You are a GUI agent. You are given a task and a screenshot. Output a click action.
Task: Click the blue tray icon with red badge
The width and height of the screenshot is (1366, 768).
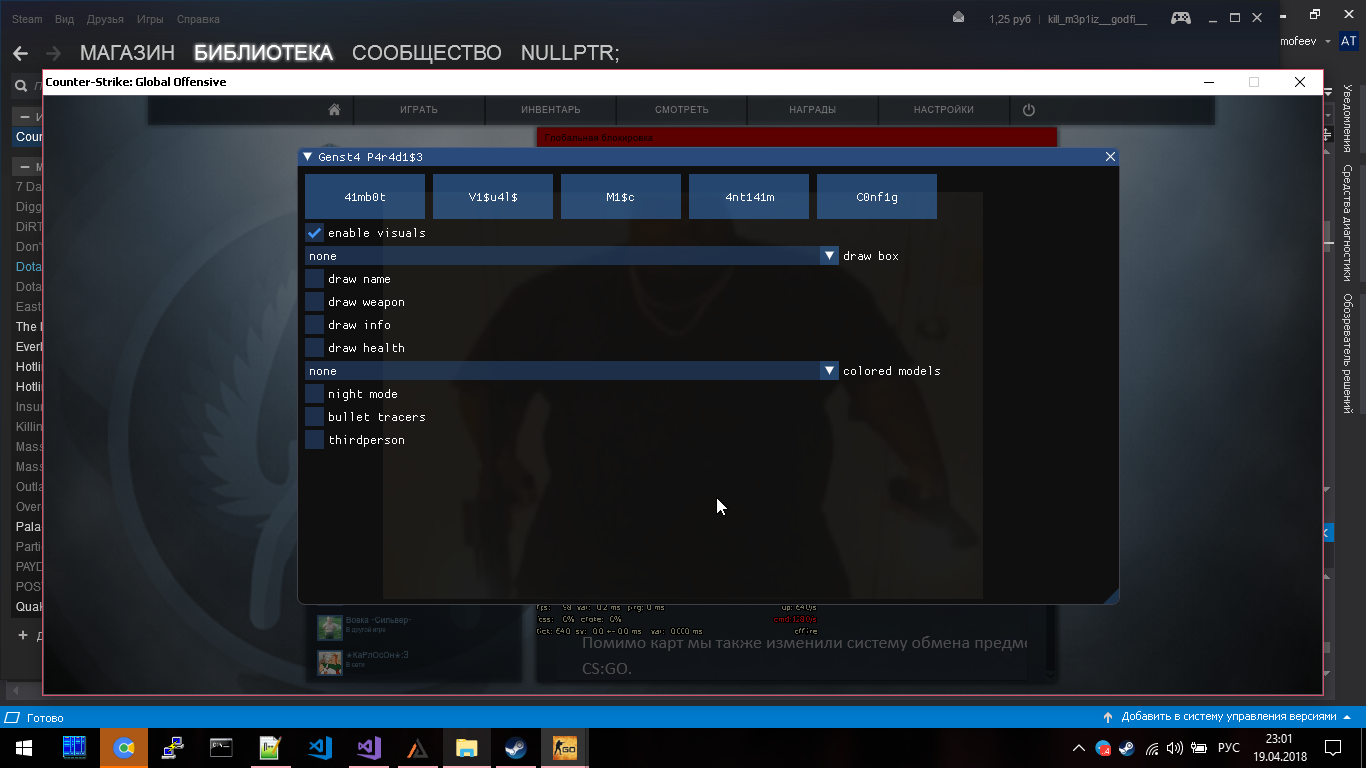pos(1103,748)
